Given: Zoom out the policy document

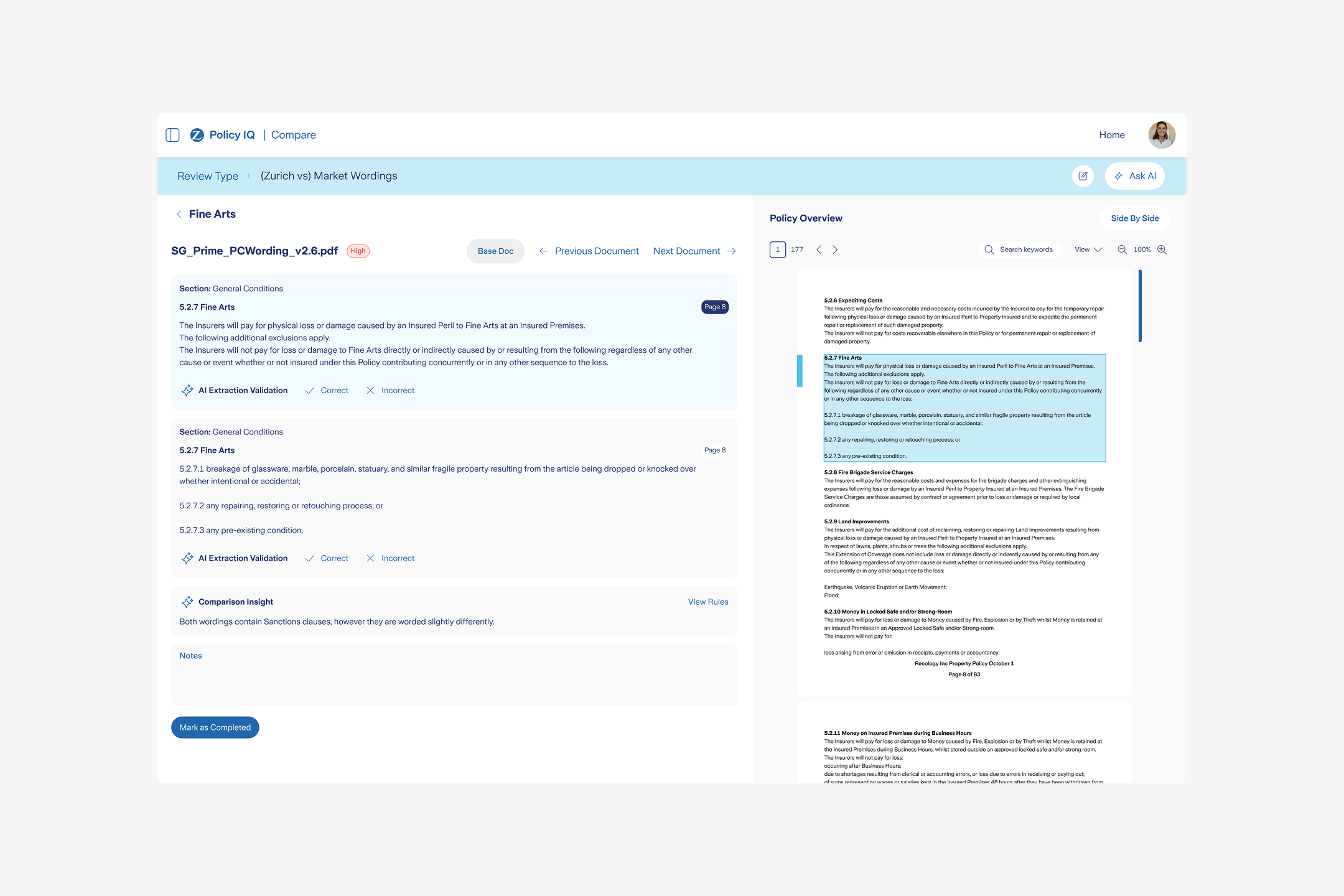Looking at the screenshot, I should [1122, 250].
